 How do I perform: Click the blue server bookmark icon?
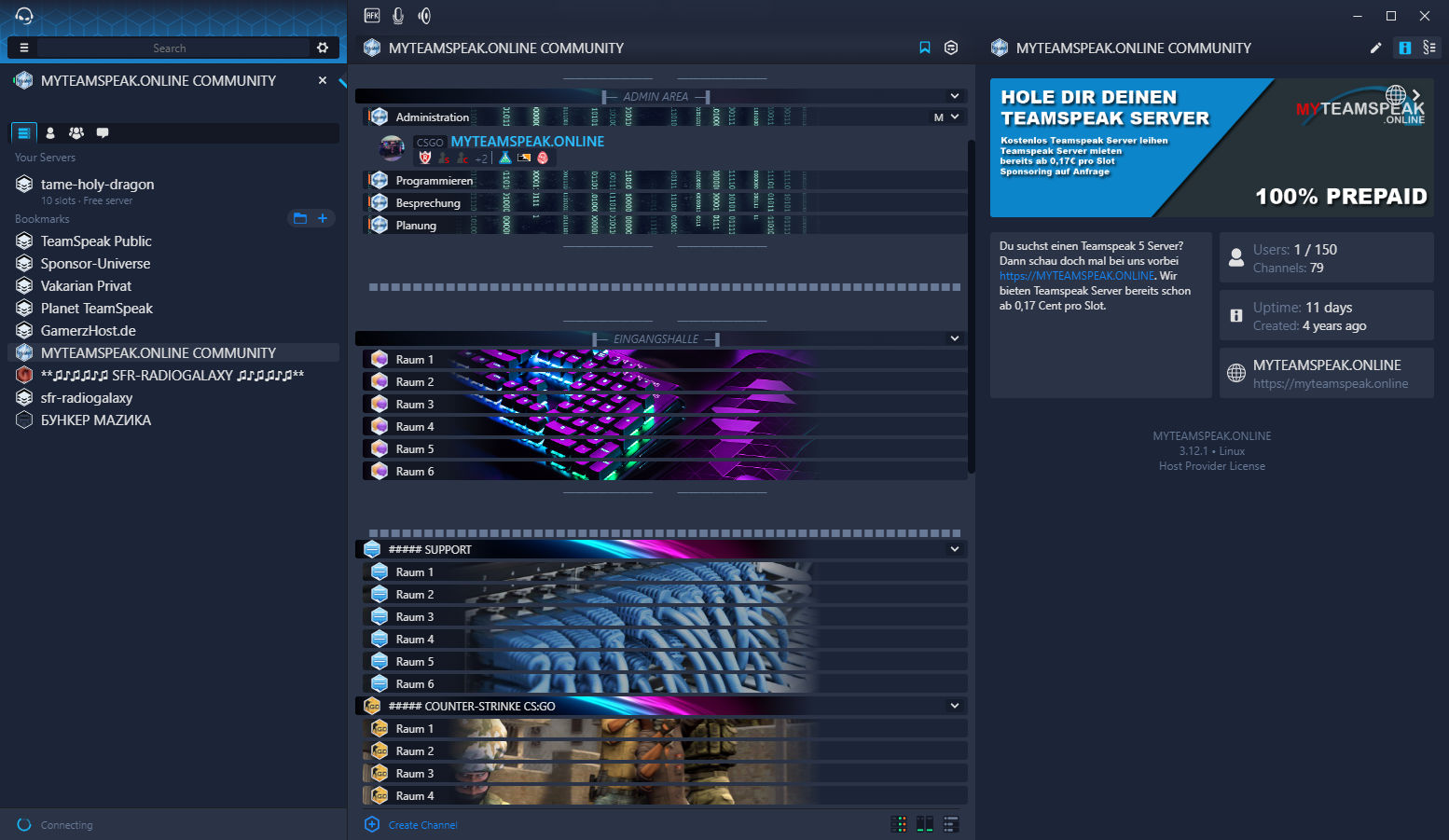(925, 48)
